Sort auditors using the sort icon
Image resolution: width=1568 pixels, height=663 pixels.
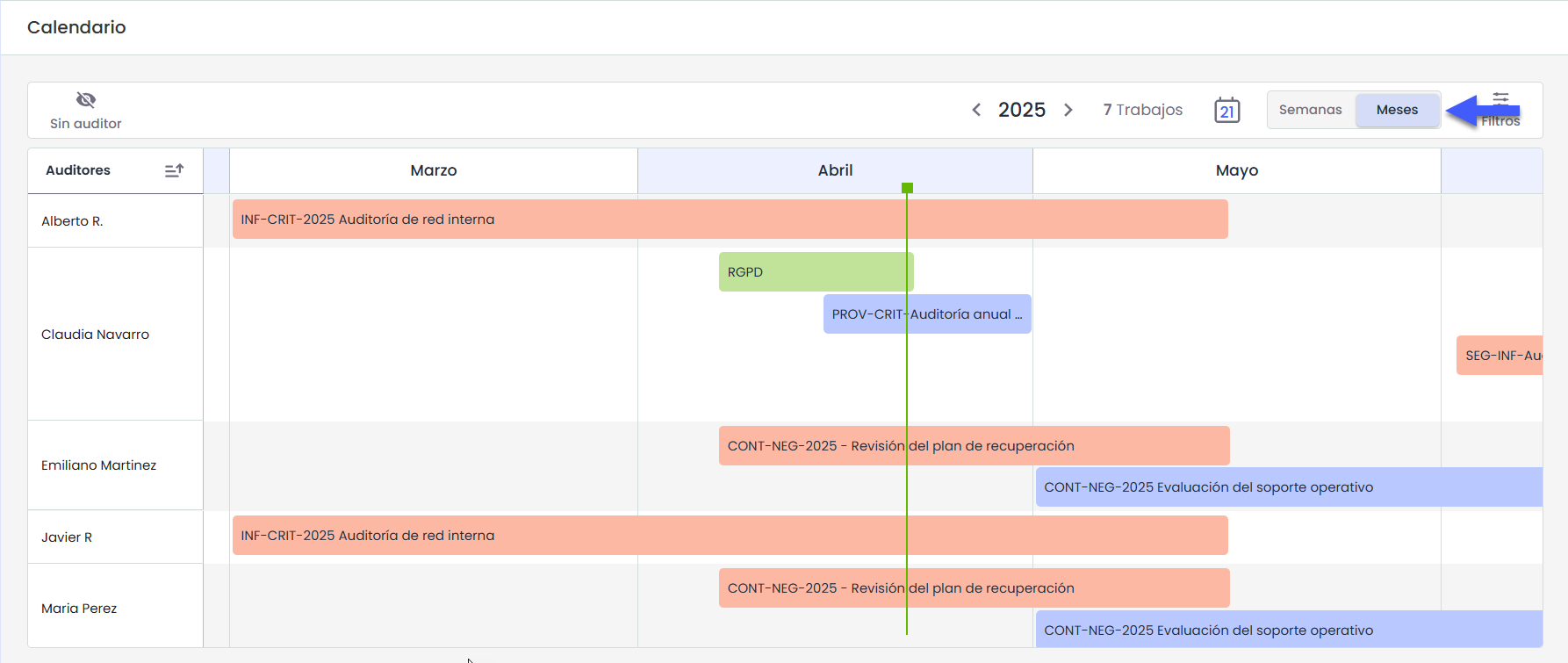pos(174,170)
